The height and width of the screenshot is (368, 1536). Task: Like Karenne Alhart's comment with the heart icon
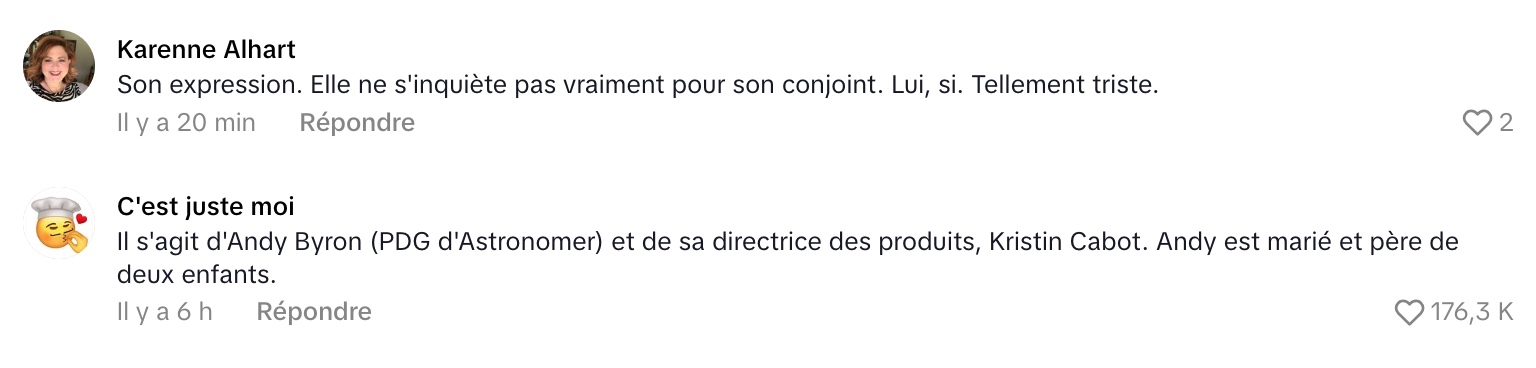tap(1477, 123)
